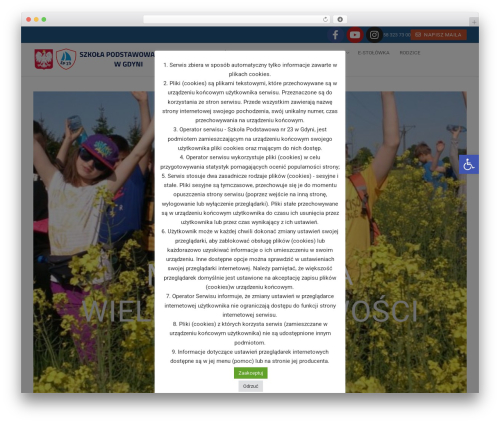This screenshot has height=423, width=500.
Task: Click cookie policy point 9 about Informacje dotyczące ustawień
Action: pyautogui.click(x=250, y=356)
